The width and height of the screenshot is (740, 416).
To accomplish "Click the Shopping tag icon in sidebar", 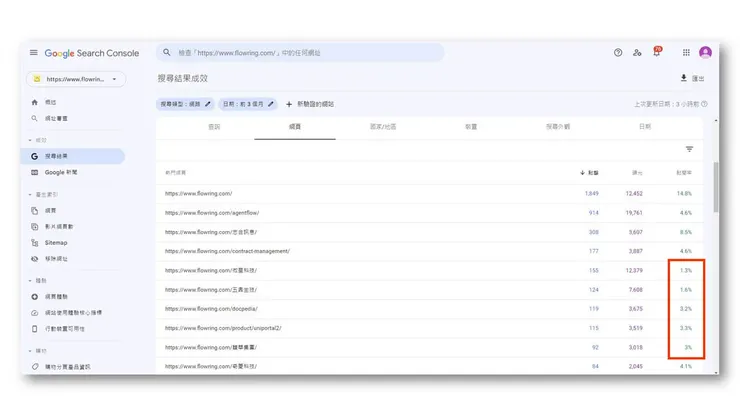I will coord(34,366).
